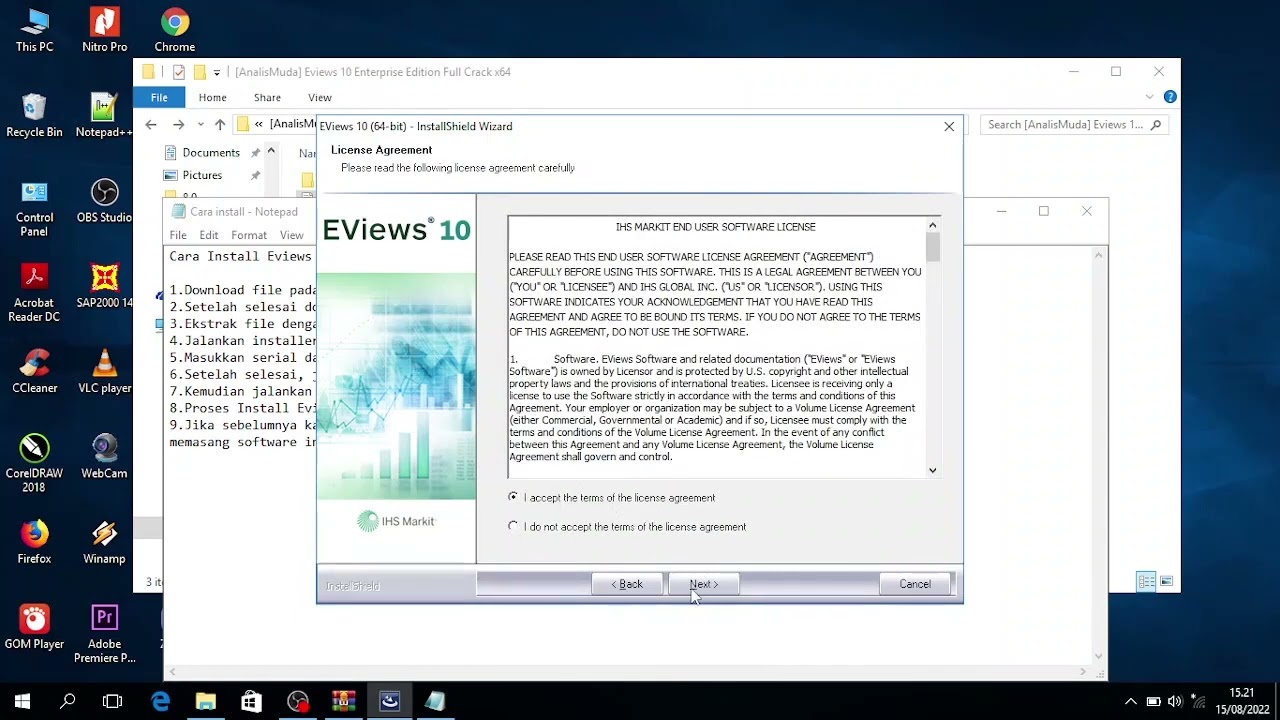The image size is (1280, 720).
Task: Open Microsoft Edge from taskbar
Action: point(160,701)
